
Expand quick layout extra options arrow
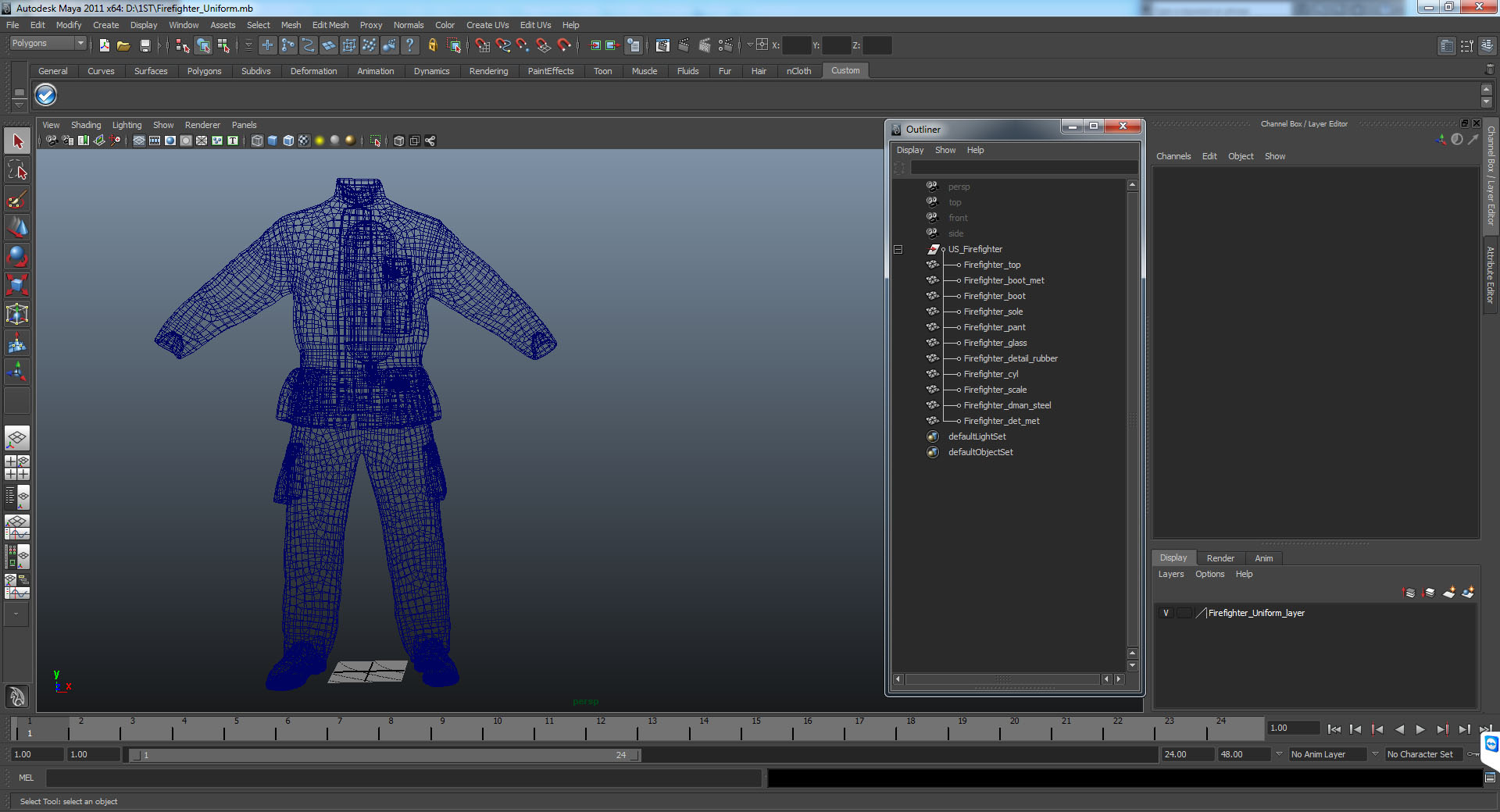[16, 614]
